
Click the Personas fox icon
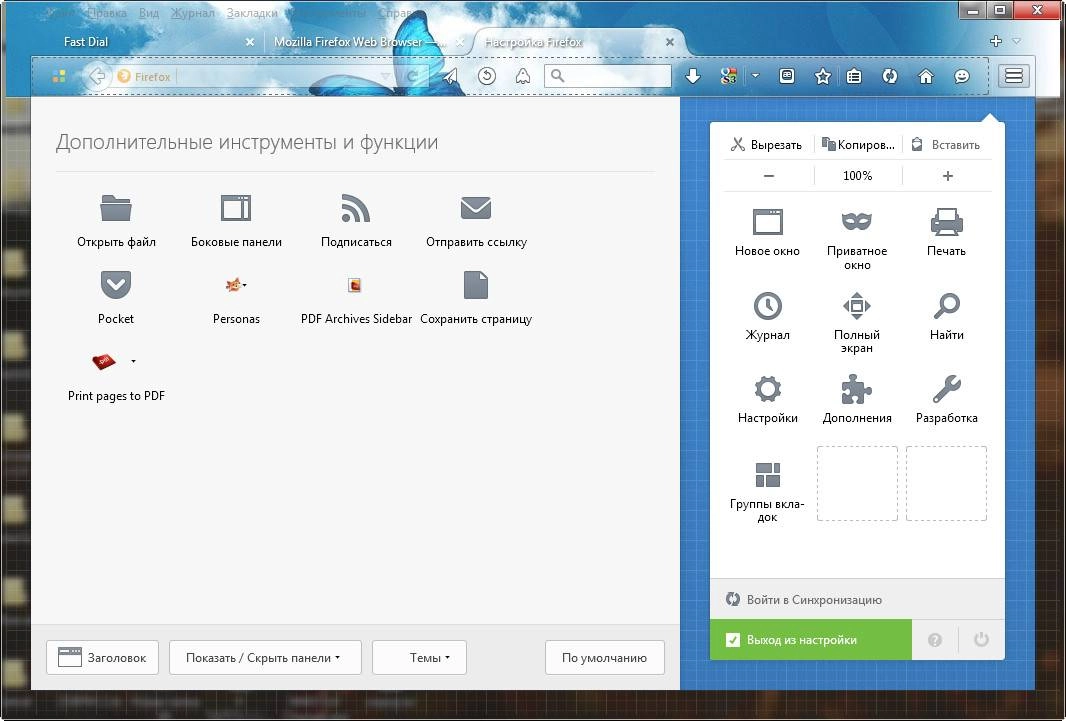coord(233,285)
